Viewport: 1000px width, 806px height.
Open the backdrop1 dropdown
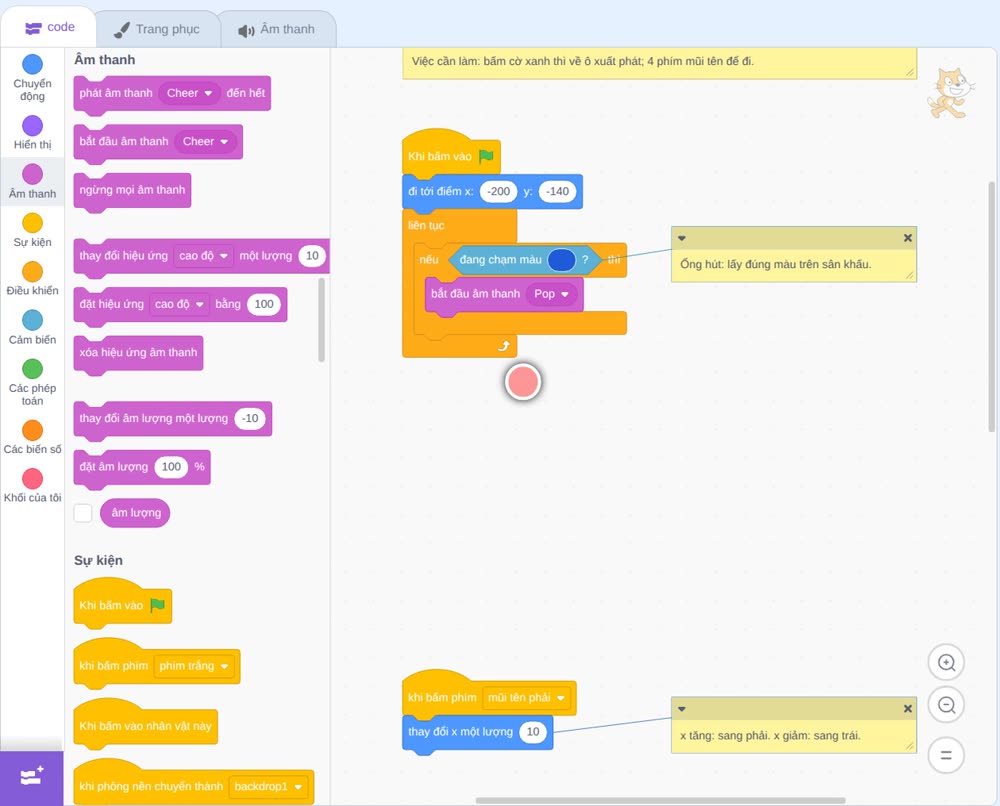click(268, 786)
